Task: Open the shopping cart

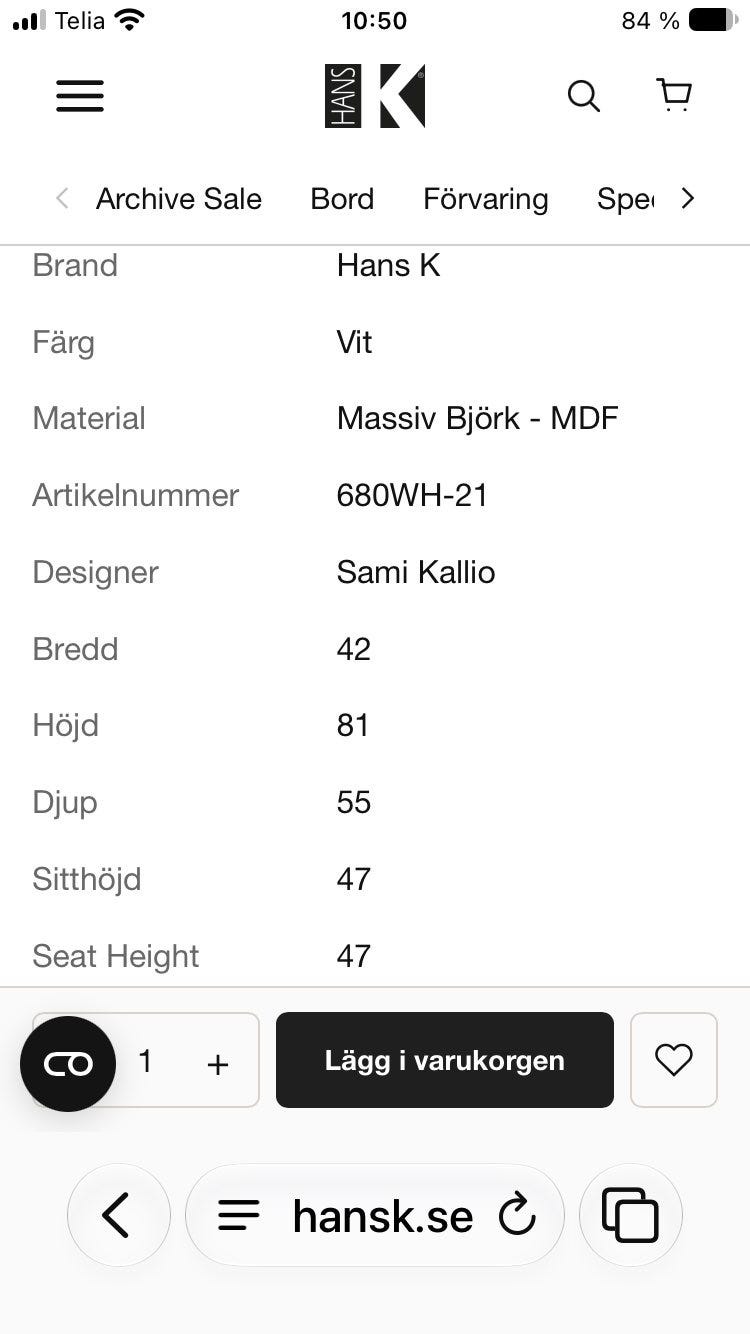Action: point(674,94)
